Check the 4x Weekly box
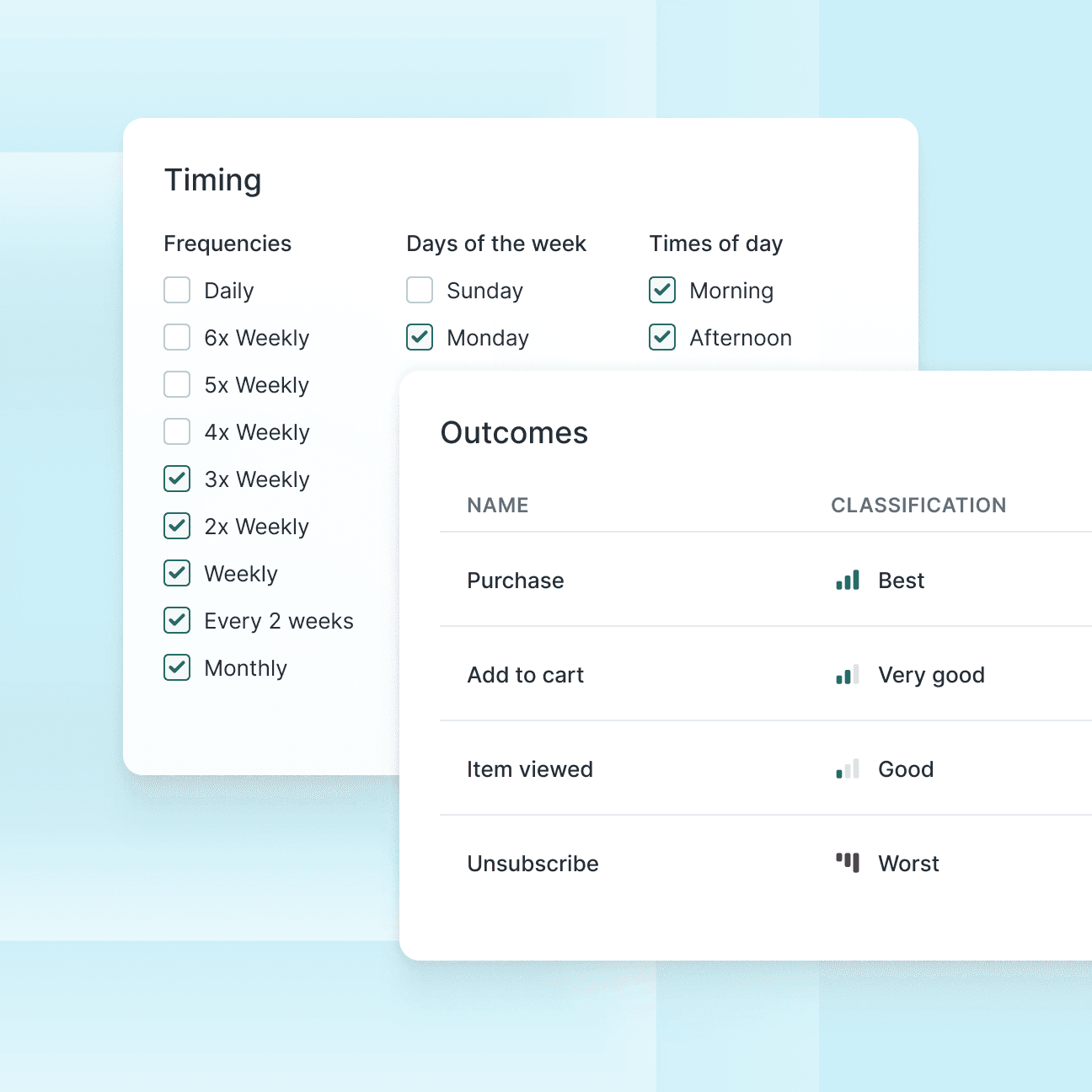This screenshot has height=1092, width=1092. point(177,431)
